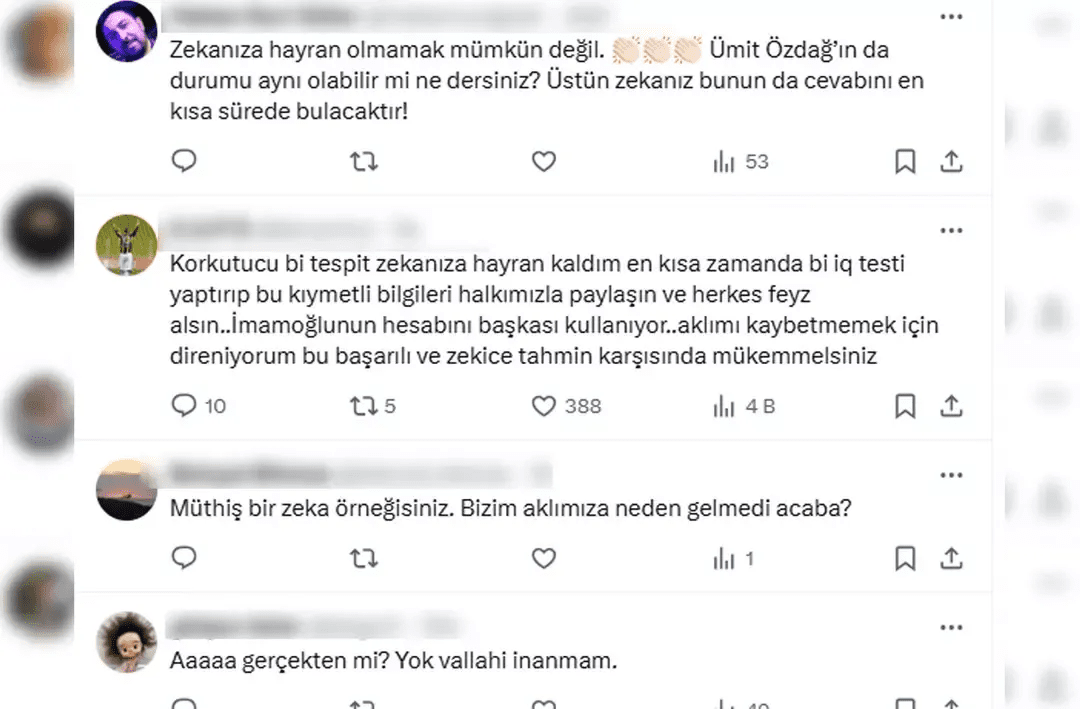Open more options on the 'Aaaaa gerçekten mi' tweet
This screenshot has height=709, width=1080.
pyautogui.click(x=951, y=628)
